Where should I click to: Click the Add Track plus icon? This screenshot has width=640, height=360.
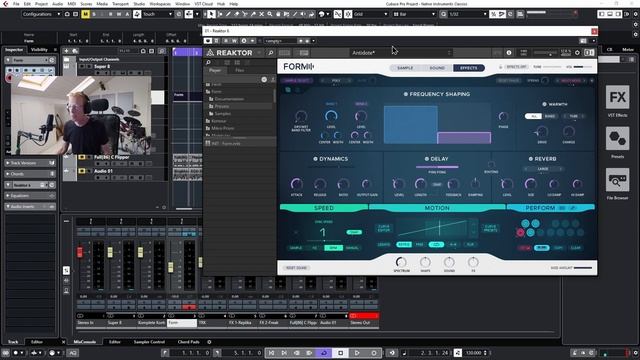(66, 51)
